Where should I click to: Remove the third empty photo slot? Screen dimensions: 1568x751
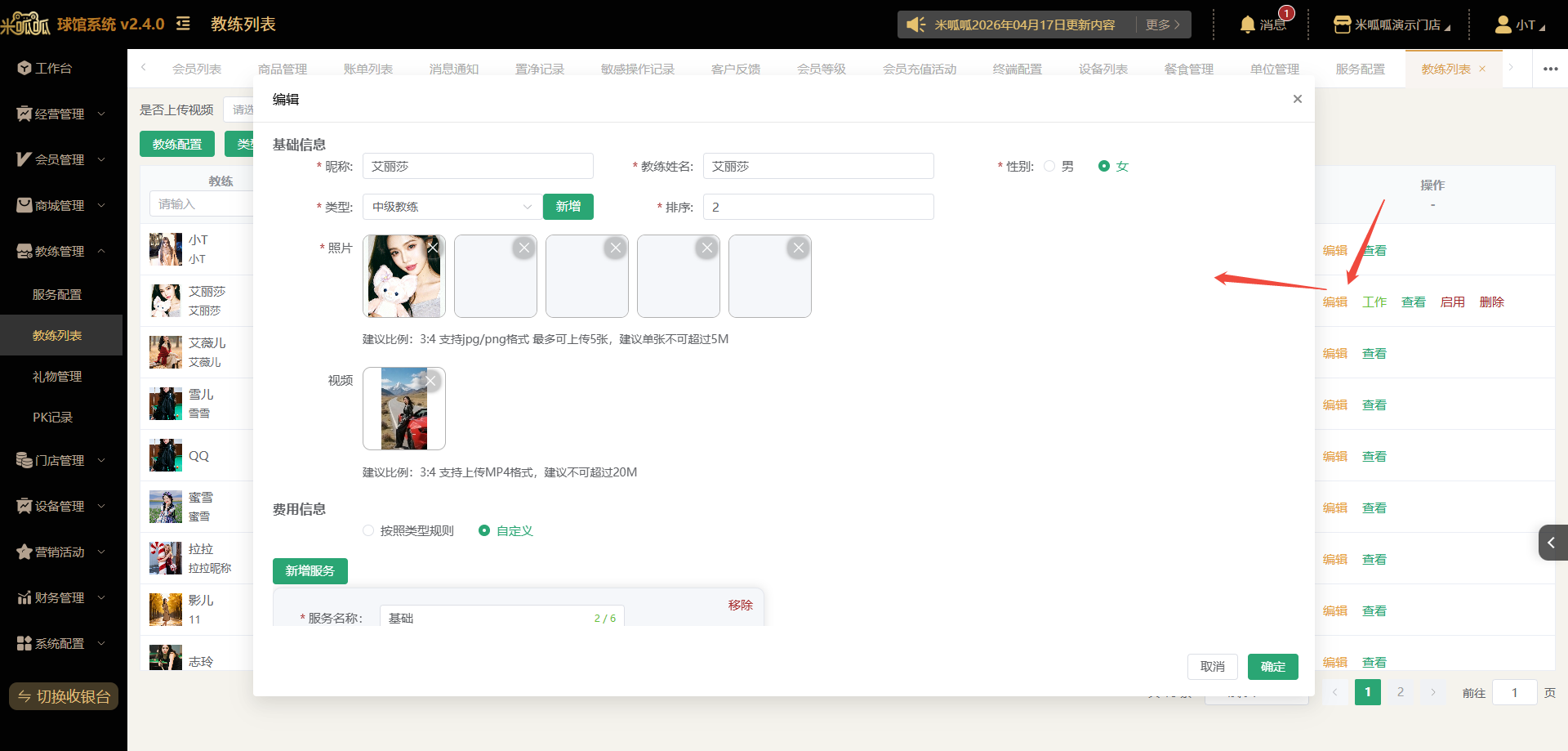tap(616, 247)
